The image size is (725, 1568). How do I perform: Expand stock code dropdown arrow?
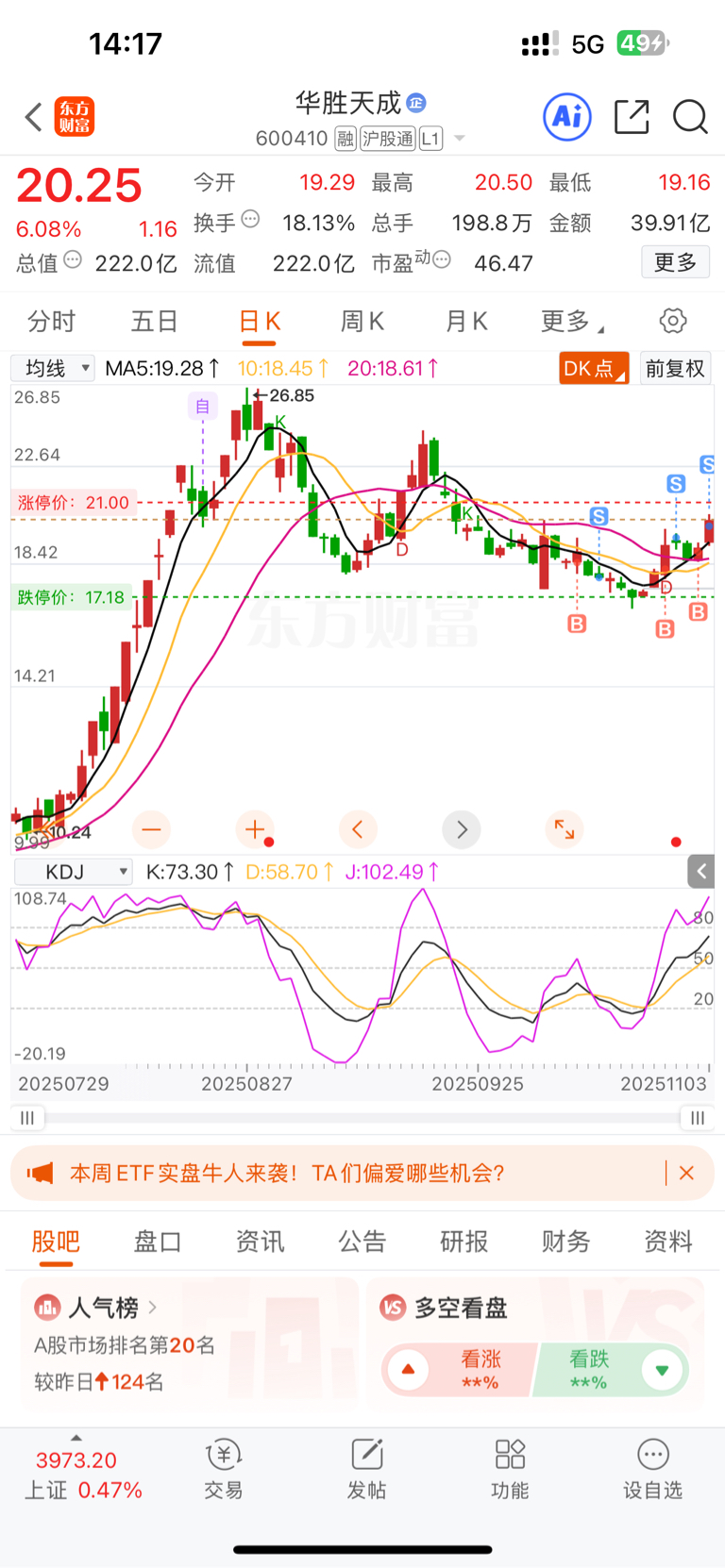coord(460,139)
